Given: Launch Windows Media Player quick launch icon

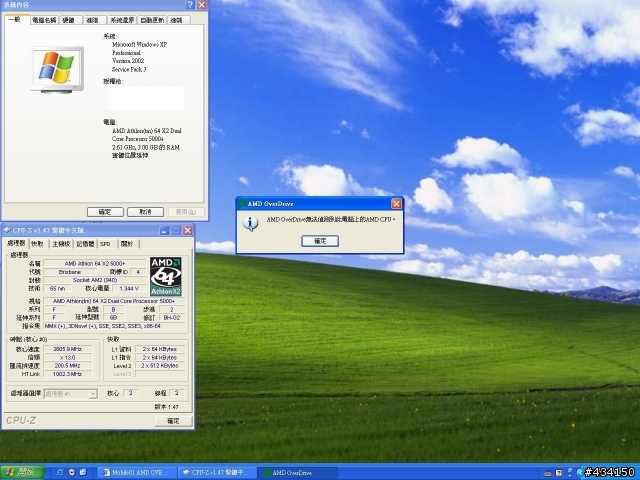Looking at the screenshot, I should point(71,472).
